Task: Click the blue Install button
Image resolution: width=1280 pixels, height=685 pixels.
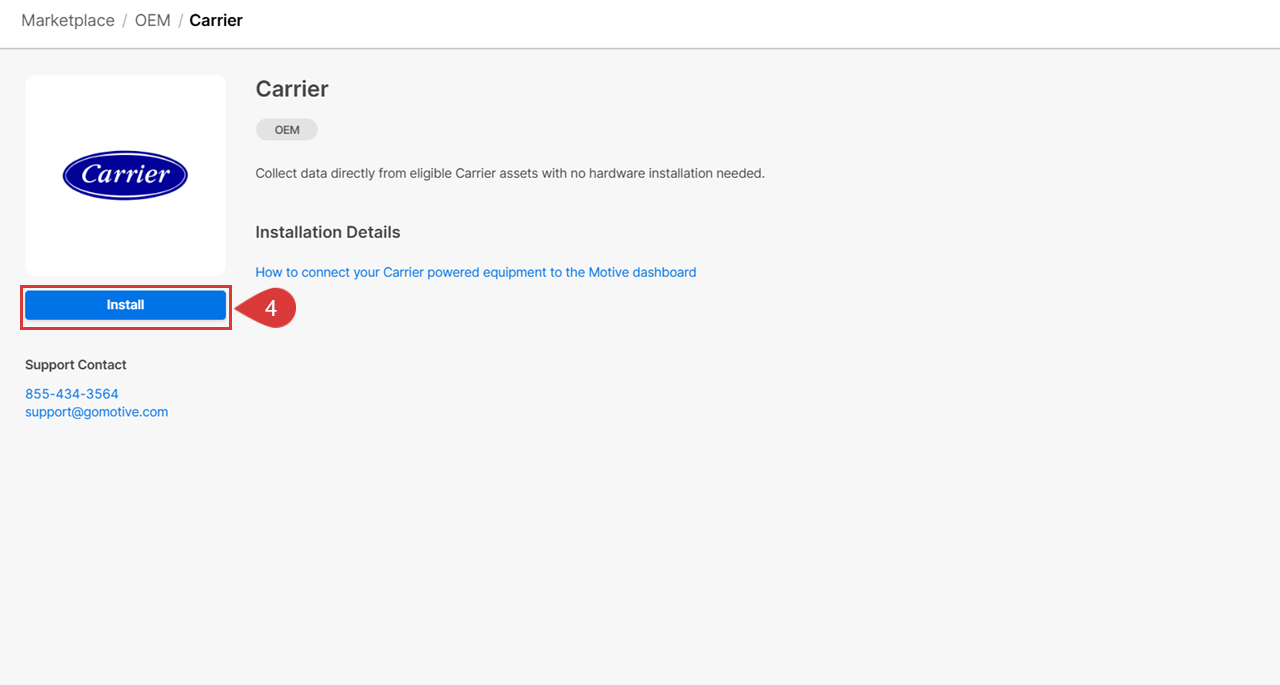Action: pos(125,305)
